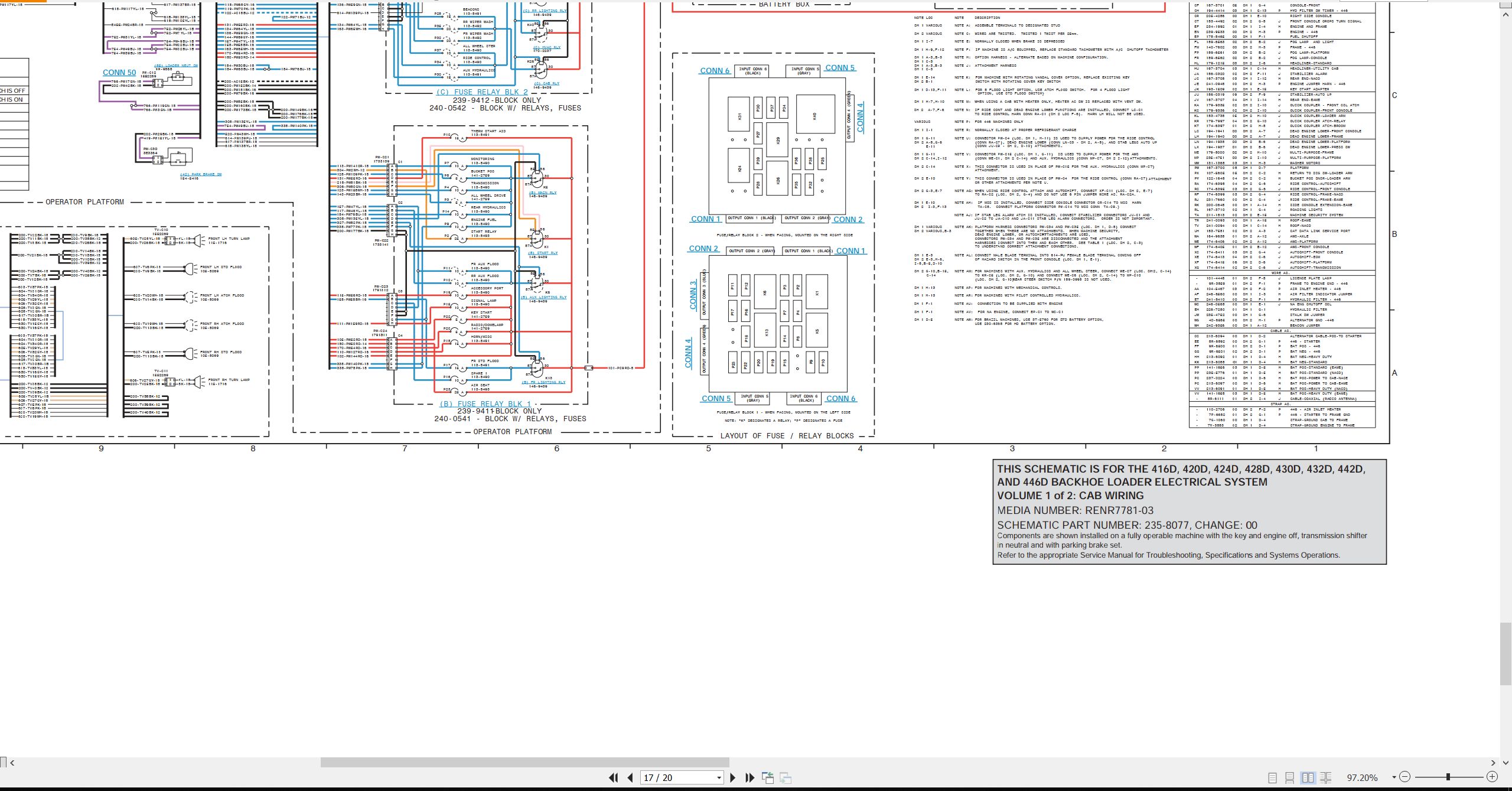This screenshot has height=791, width=1512.
Task: Click the next view navigation icon
Action: 786,778
